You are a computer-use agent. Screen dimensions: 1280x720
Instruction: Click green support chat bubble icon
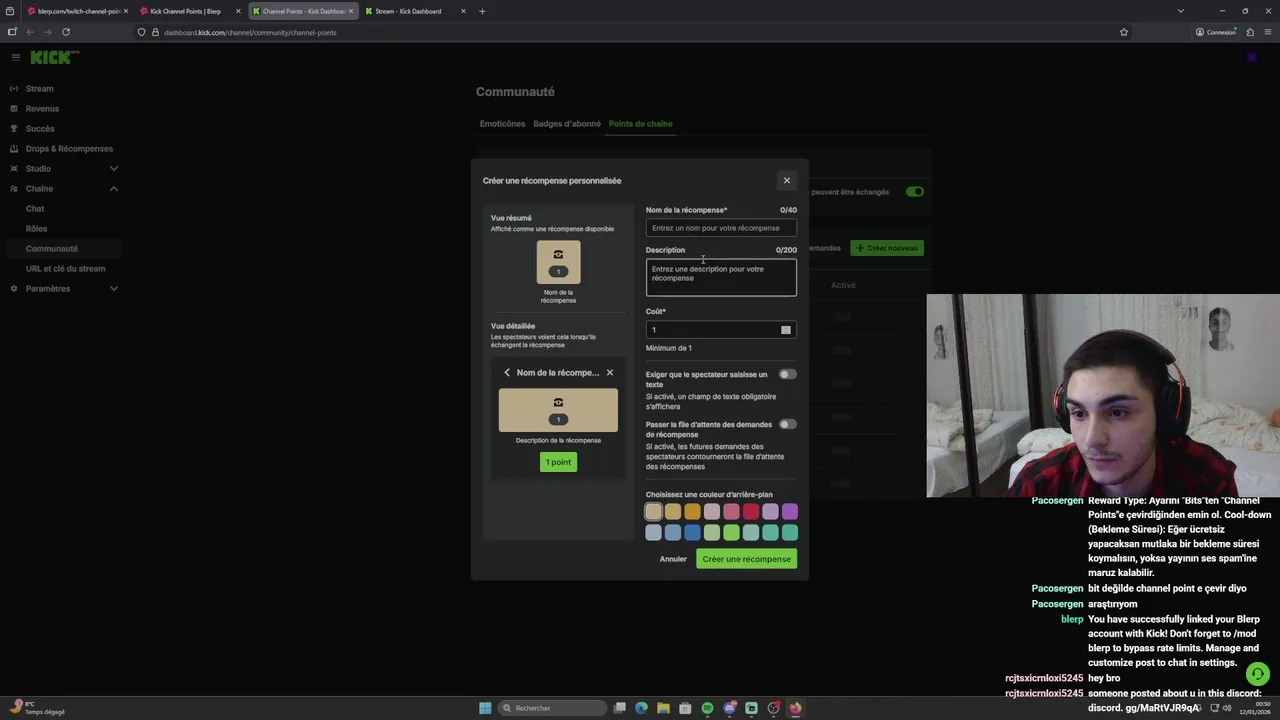tap(1258, 674)
